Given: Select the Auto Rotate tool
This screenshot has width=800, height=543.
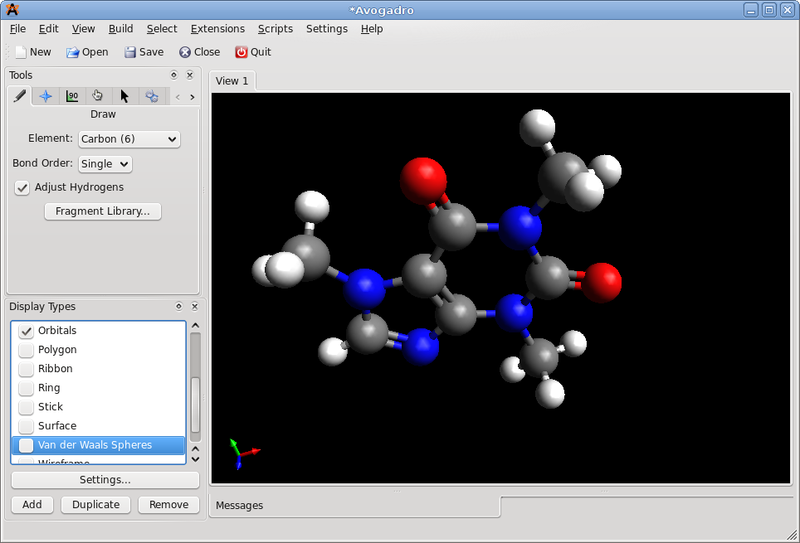Looking at the screenshot, I should coord(152,96).
